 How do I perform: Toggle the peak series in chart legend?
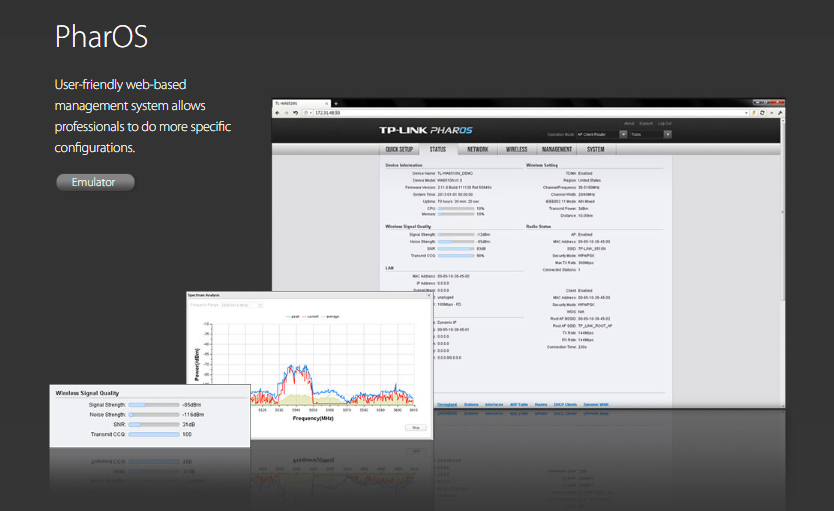[293, 316]
